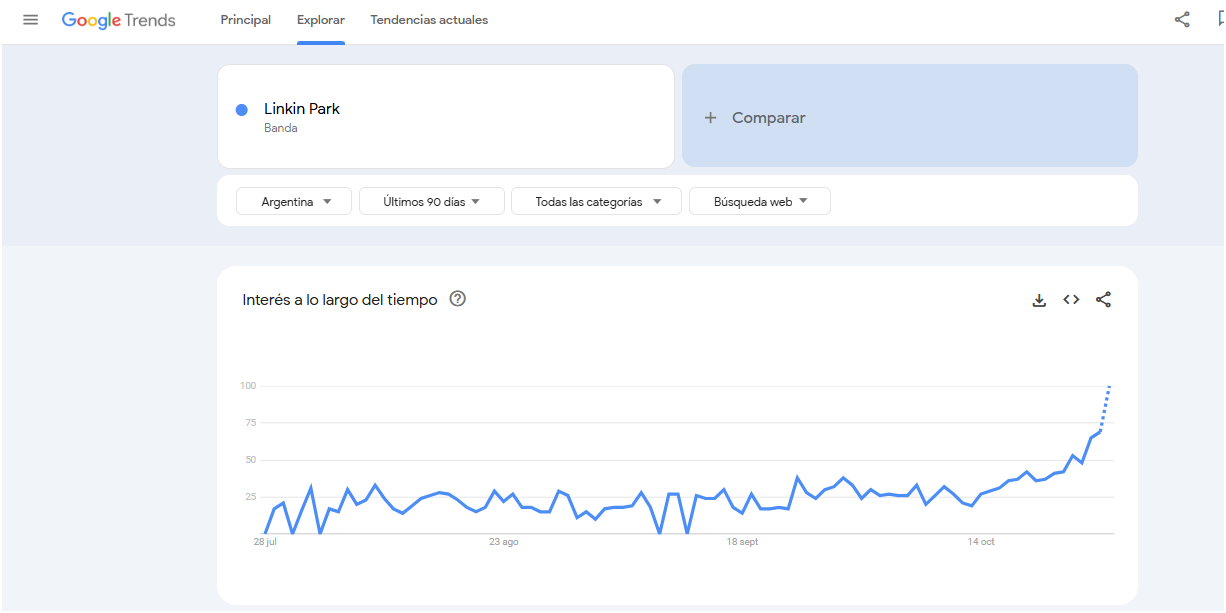
Task: Click the share icon in top header
Action: coord(1182,20)
